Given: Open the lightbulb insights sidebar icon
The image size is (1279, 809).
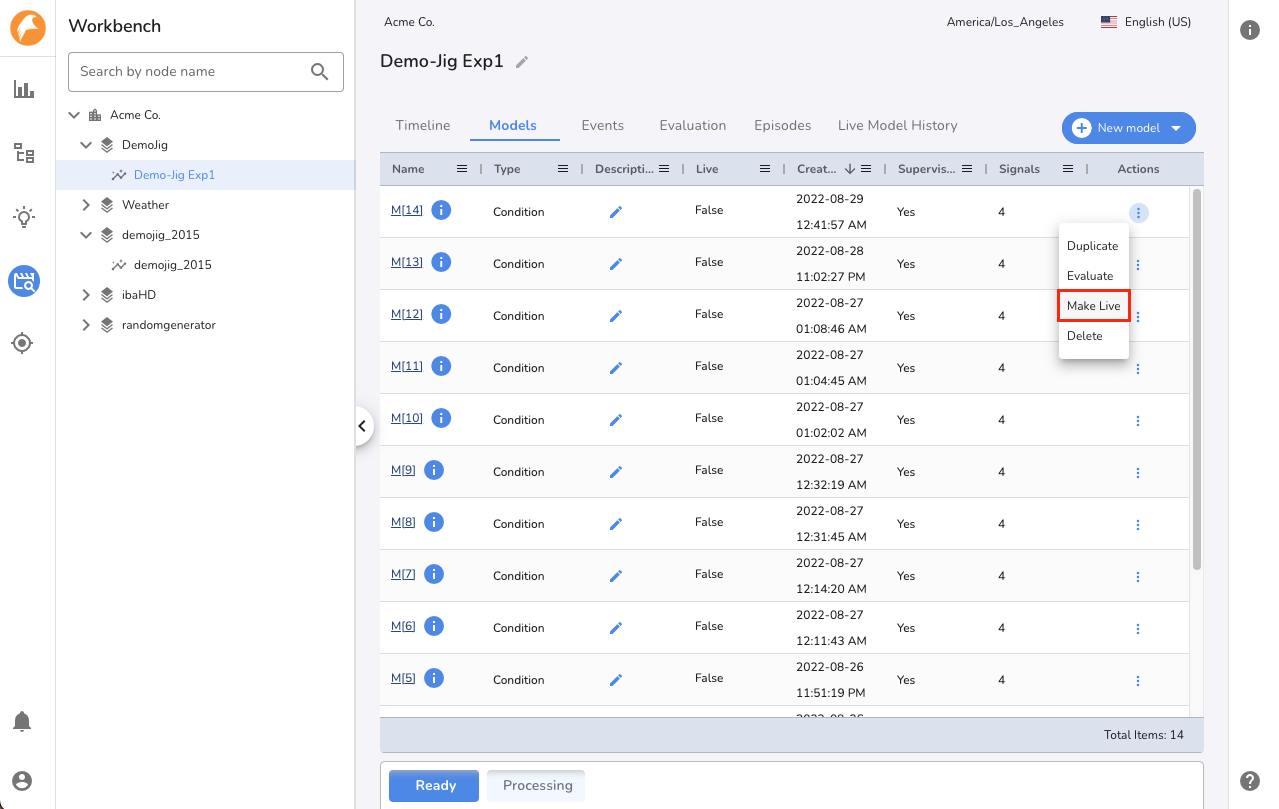Looking at the screenshot, I should coord(24,217).
